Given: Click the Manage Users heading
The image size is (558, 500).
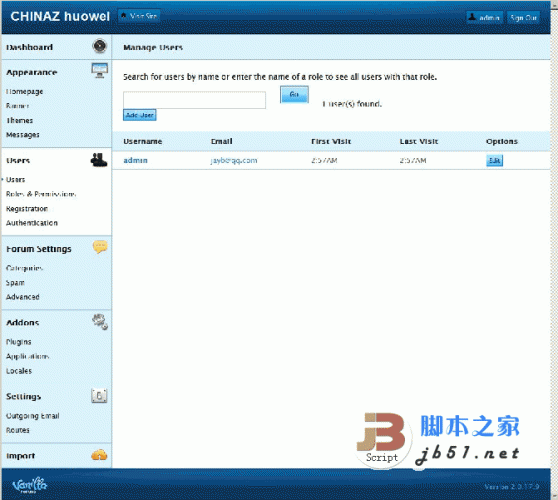Looking at the screenshot, I should (x=153, y=47).
